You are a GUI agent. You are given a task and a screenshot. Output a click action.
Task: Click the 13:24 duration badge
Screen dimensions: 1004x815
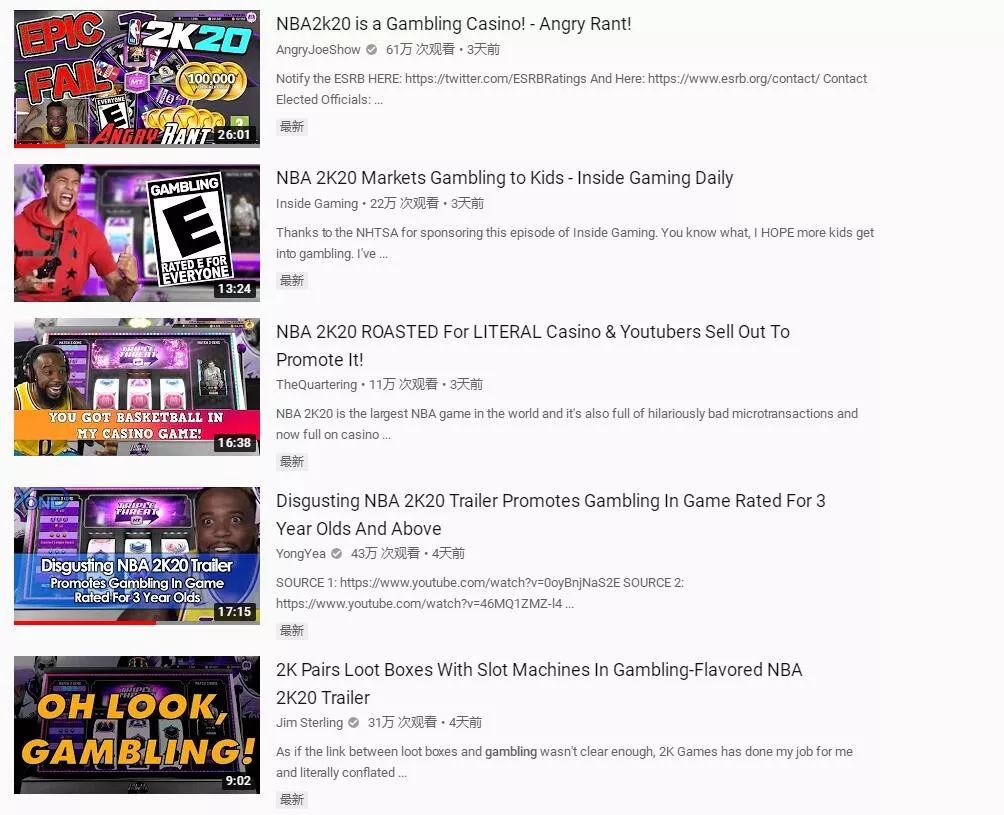pos(234,288)
